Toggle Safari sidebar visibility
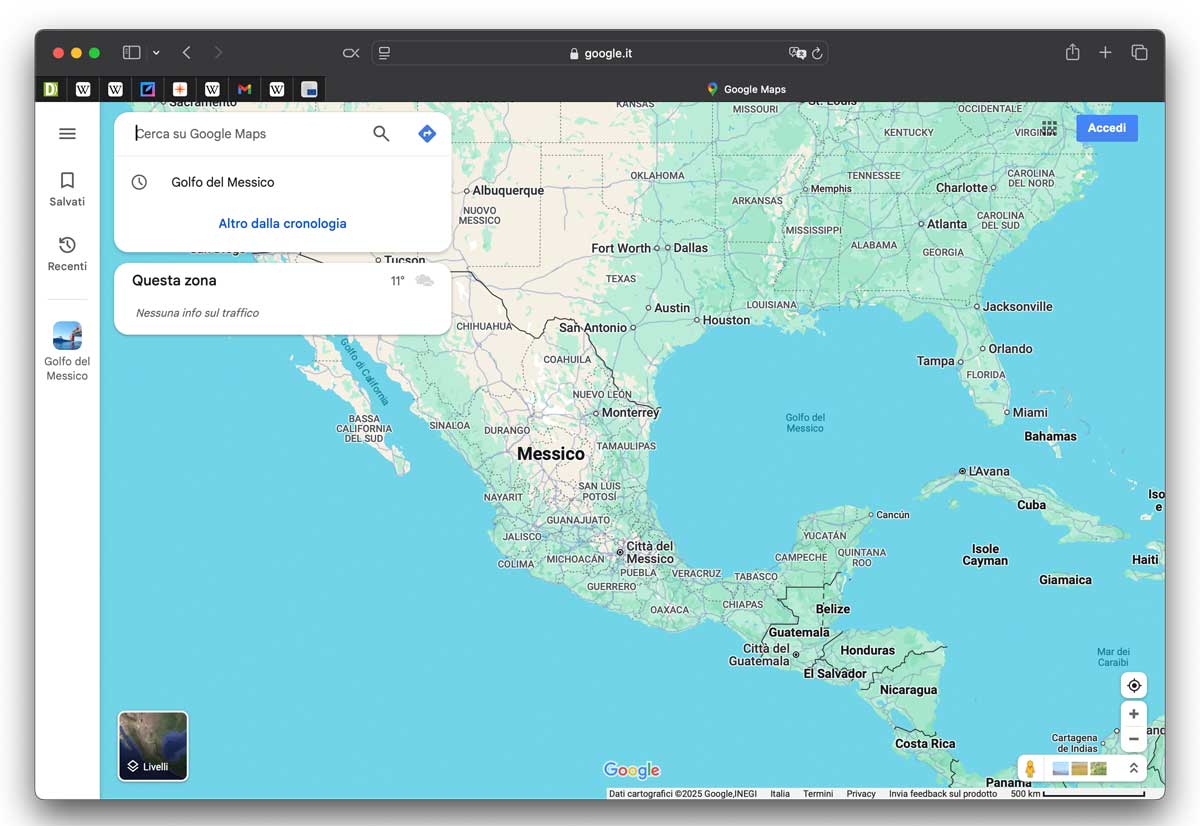The width and height of the screenshot is (1200, 826). [x=131, y=53]
